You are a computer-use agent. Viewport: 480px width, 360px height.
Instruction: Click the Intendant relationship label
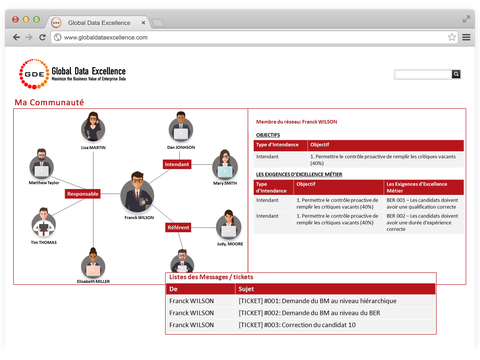pos(177,164)
